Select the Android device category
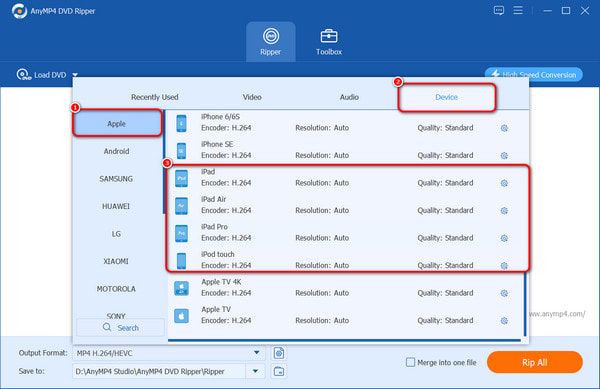The image size is (600, 389). (117, 151)
